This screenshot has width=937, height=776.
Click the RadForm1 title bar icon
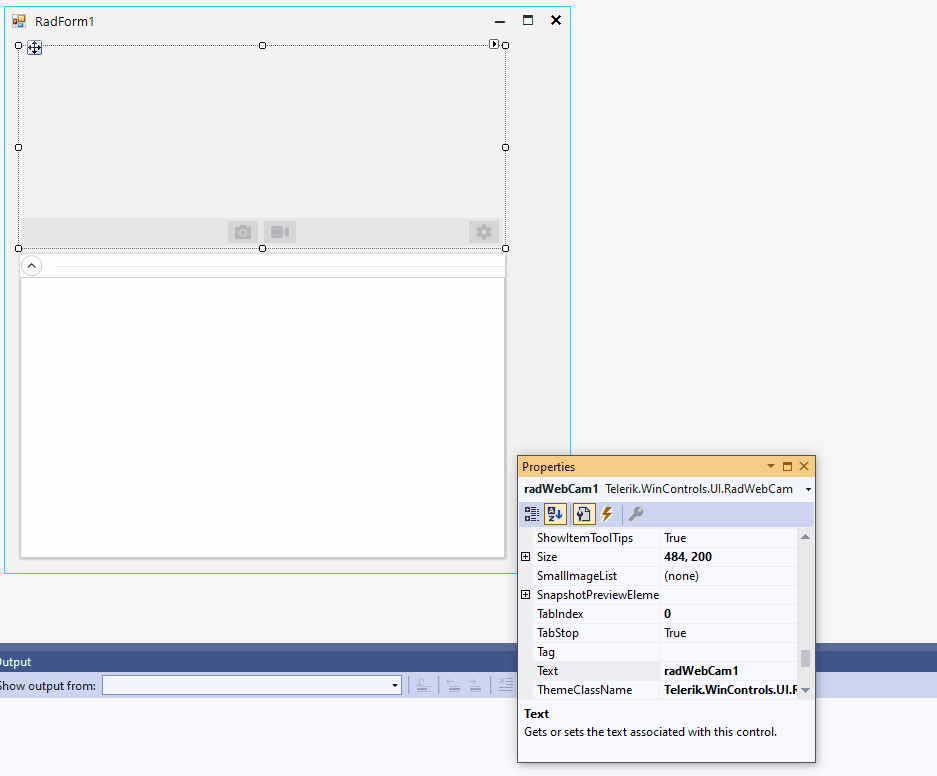click(19, 22)
